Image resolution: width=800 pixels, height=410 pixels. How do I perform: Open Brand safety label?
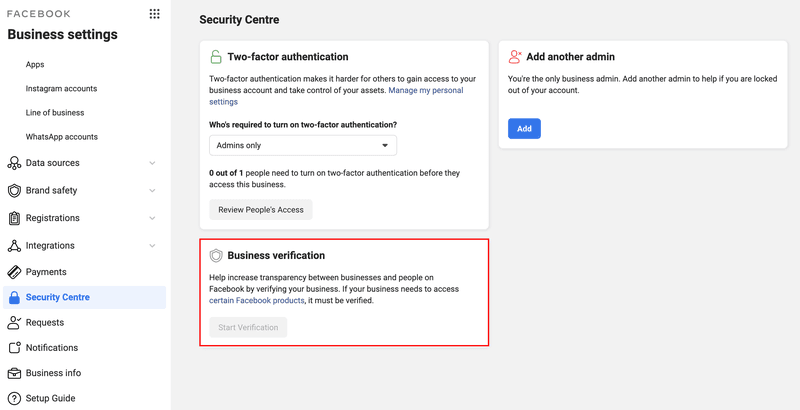click(x=52, y=191)
